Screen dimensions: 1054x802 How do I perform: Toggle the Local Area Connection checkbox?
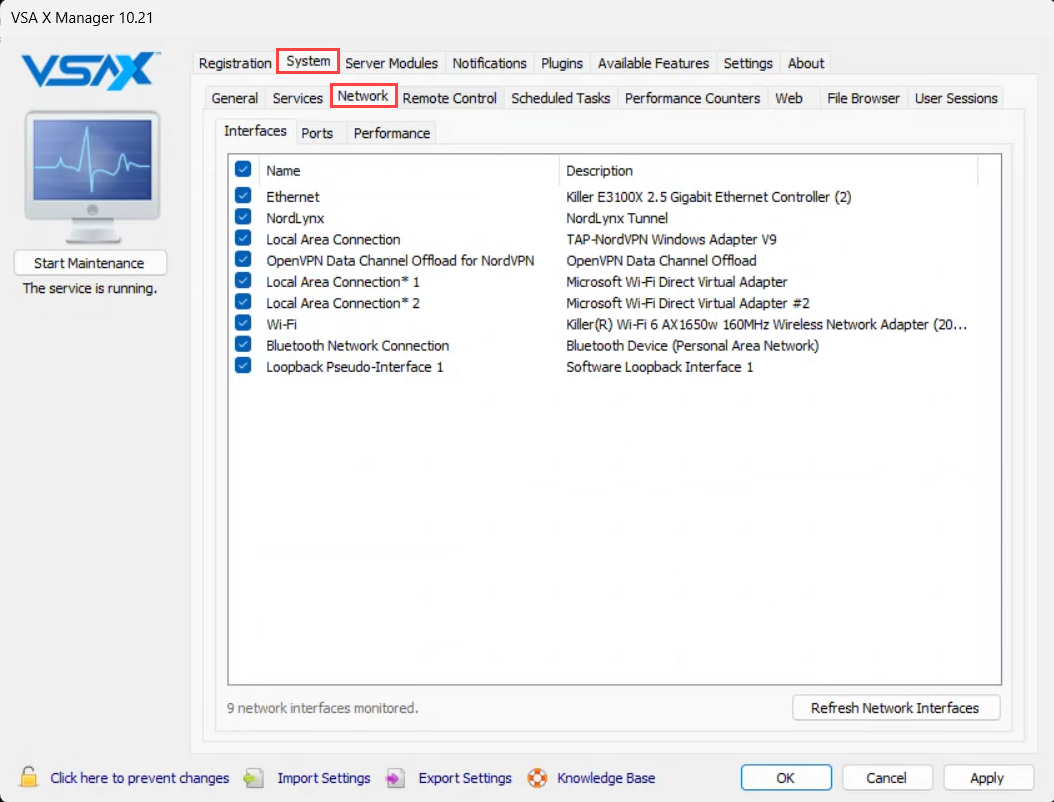[243, 238]
